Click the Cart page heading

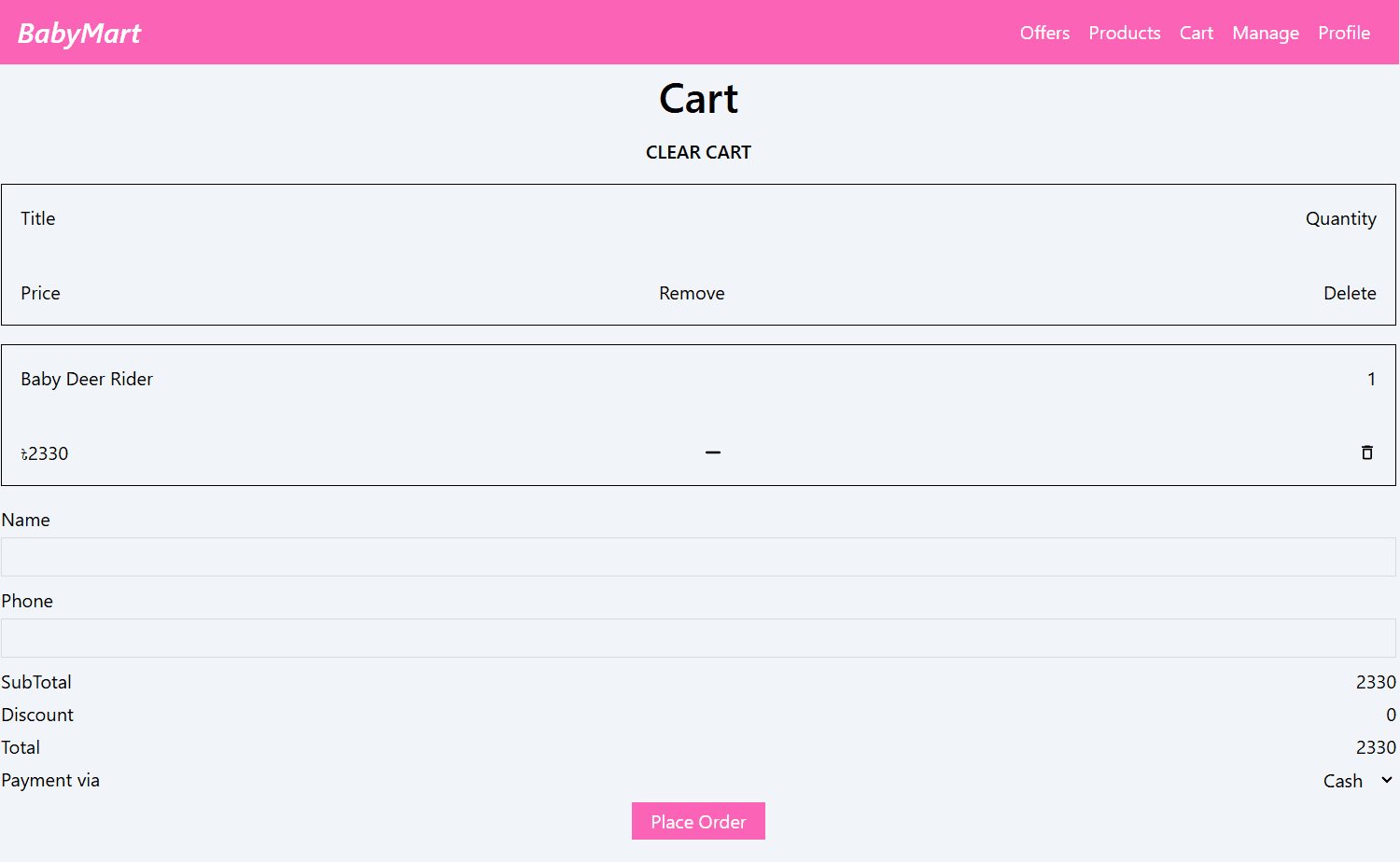(698, 99)
